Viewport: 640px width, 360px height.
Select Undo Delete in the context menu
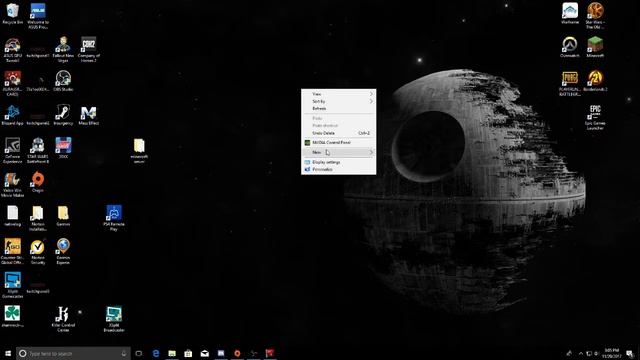click(338, 133)
